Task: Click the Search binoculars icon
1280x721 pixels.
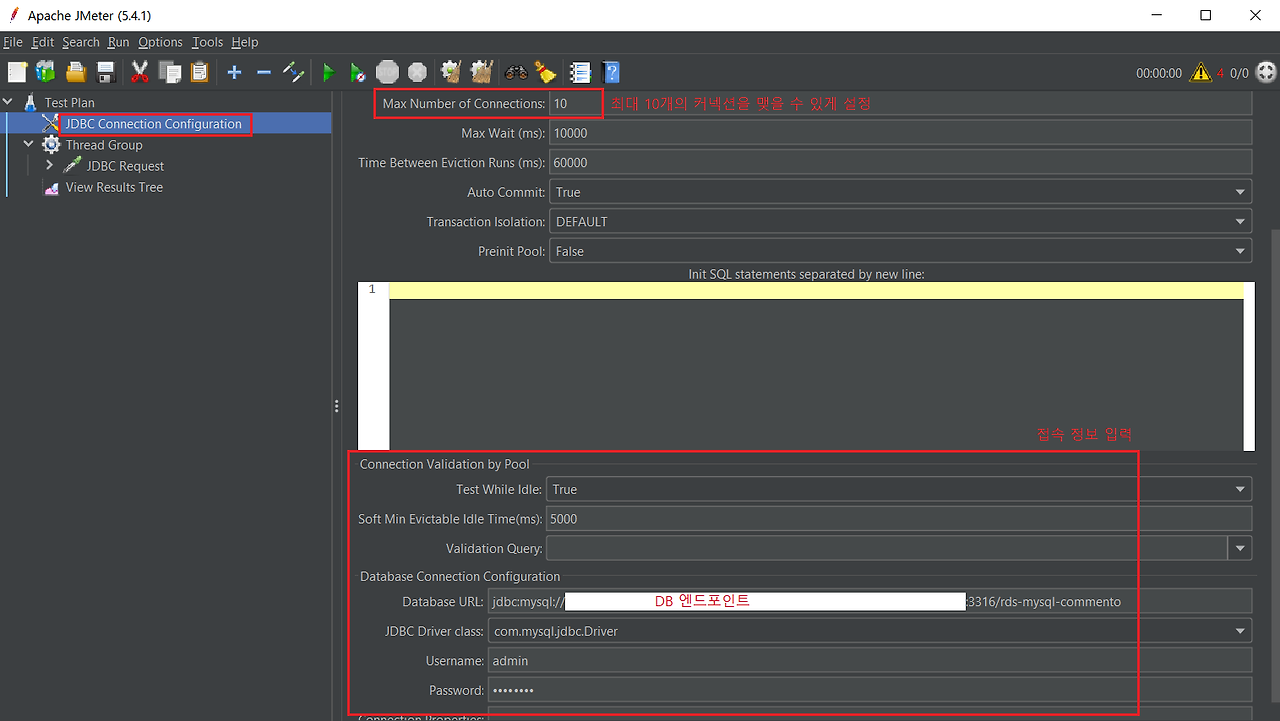Action: pos(516,72)
